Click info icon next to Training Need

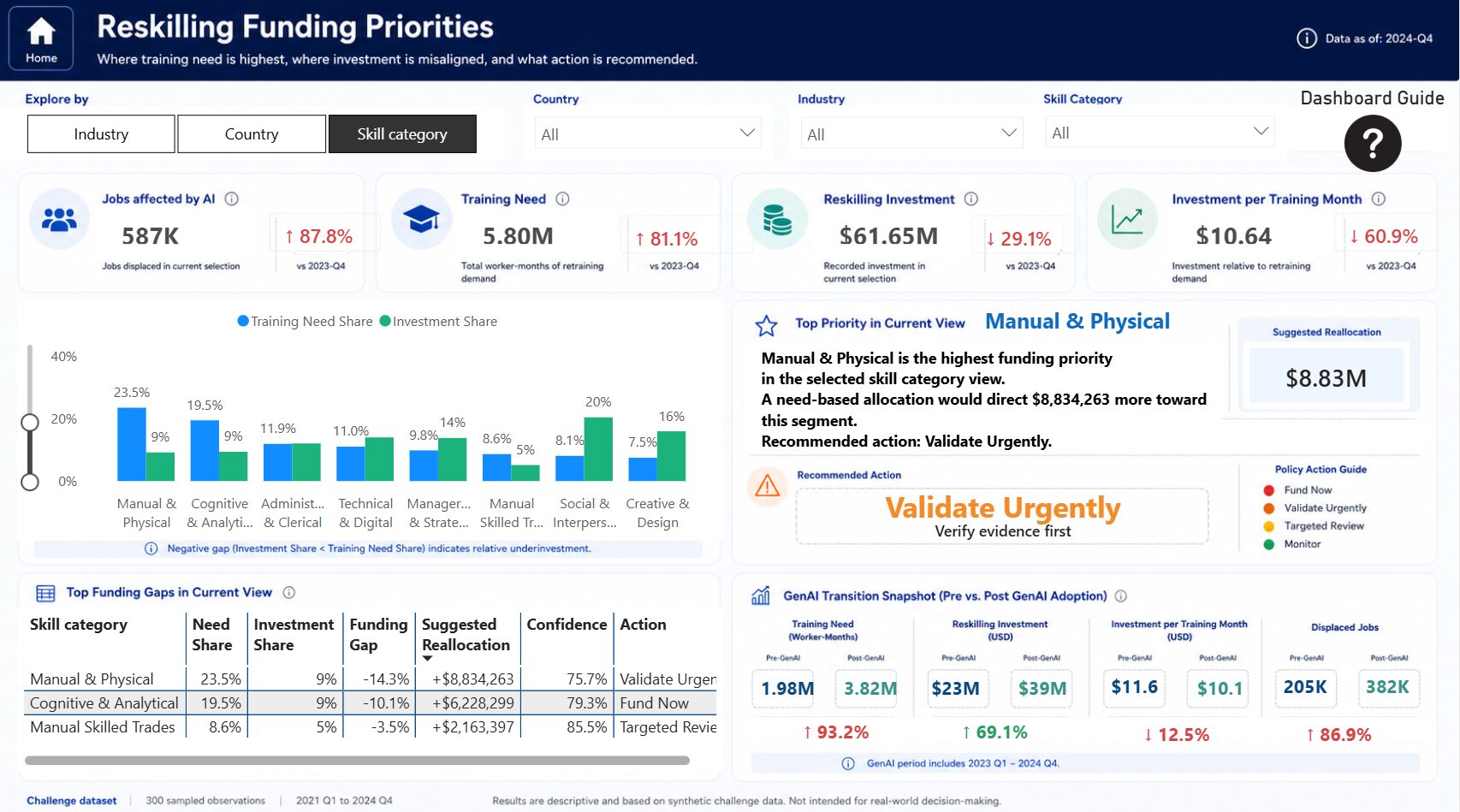pyautogui.click(x=562, y=199)
